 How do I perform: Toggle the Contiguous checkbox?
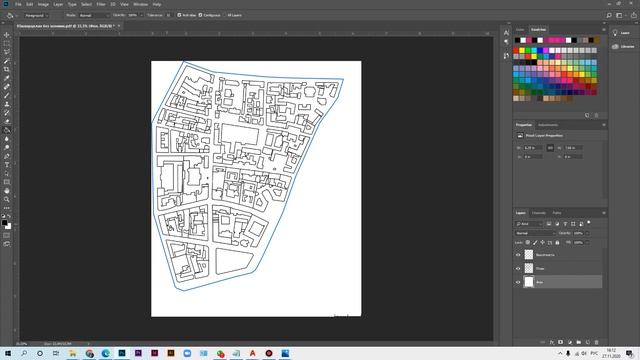click(x=200, y=15)
